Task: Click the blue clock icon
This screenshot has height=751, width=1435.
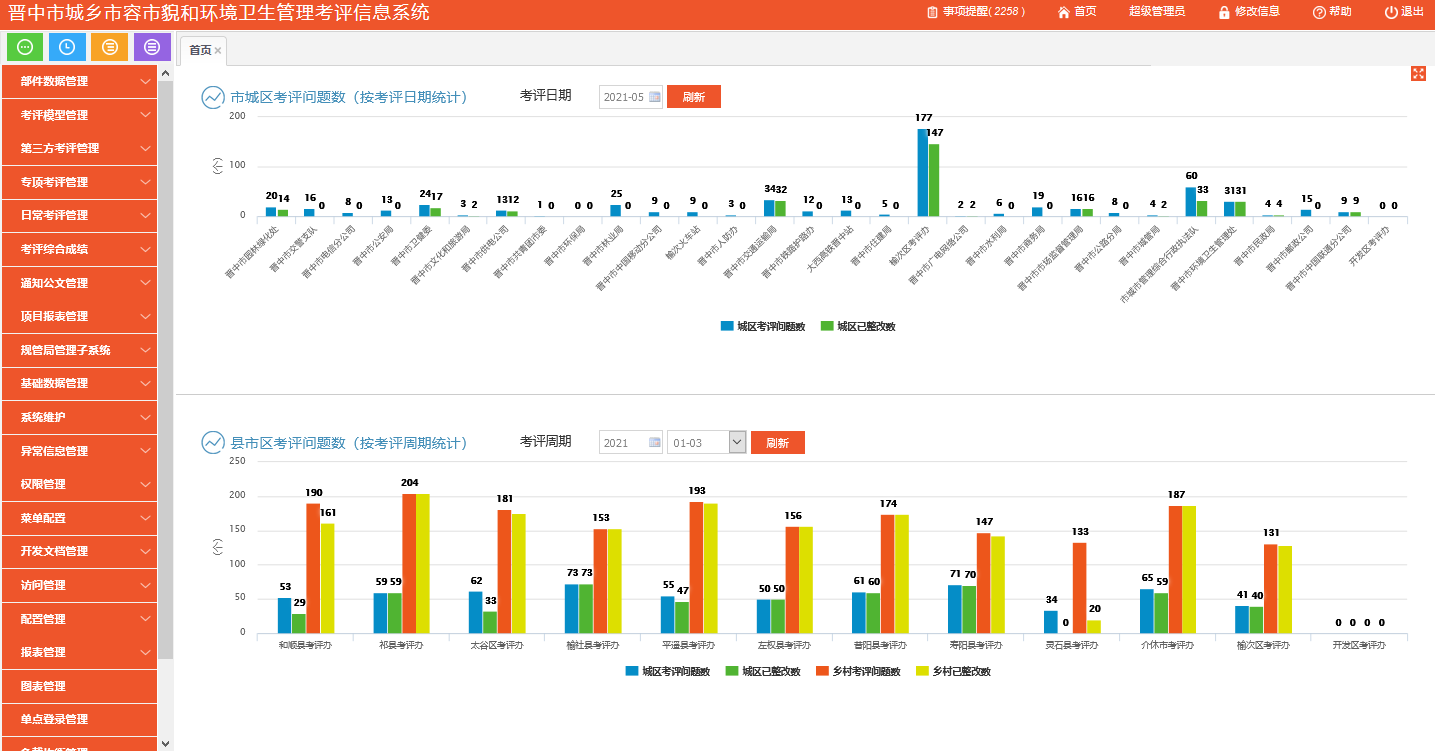Action: (67, 47)
